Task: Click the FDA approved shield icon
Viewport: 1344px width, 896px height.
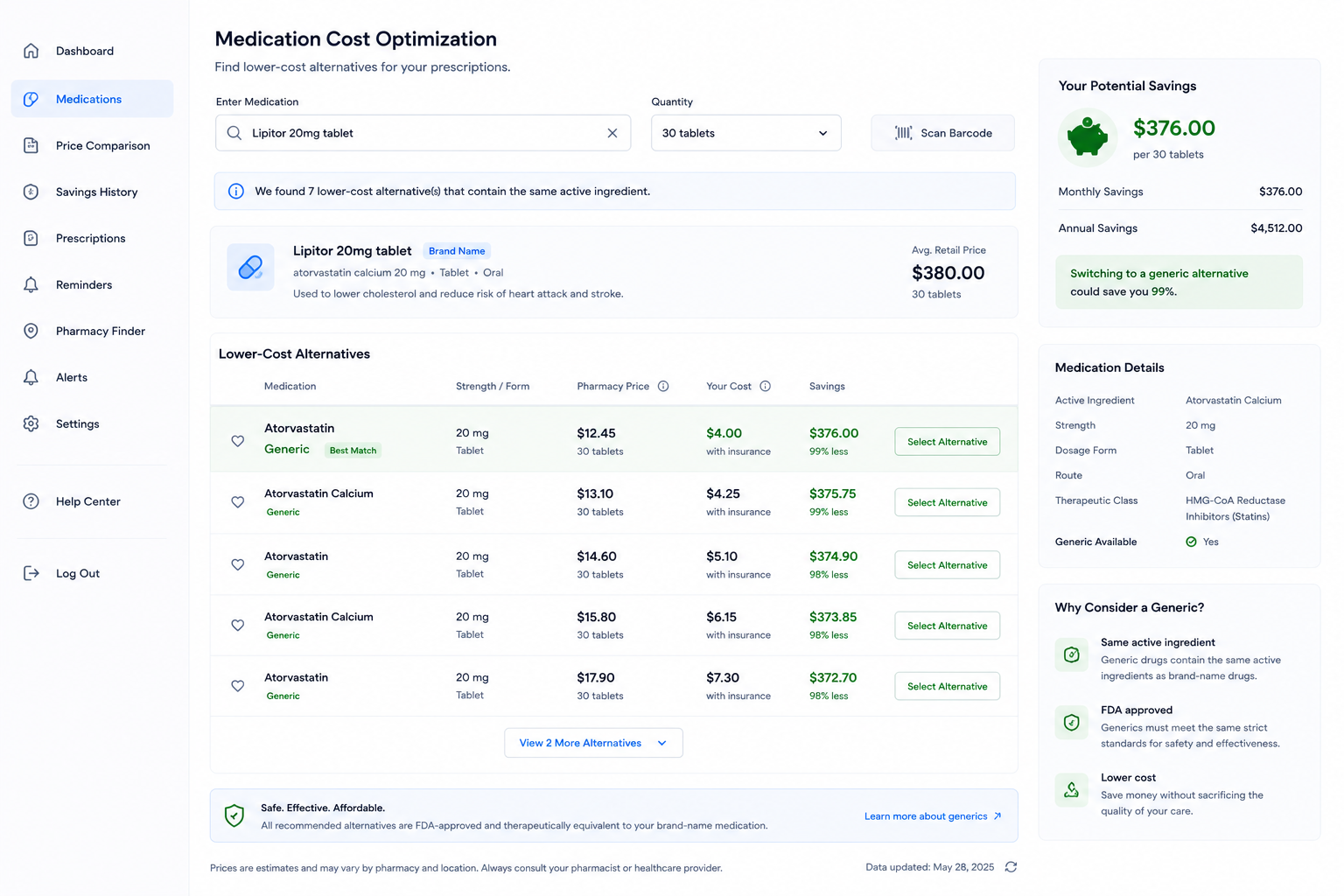Action: pos(1071,722)
